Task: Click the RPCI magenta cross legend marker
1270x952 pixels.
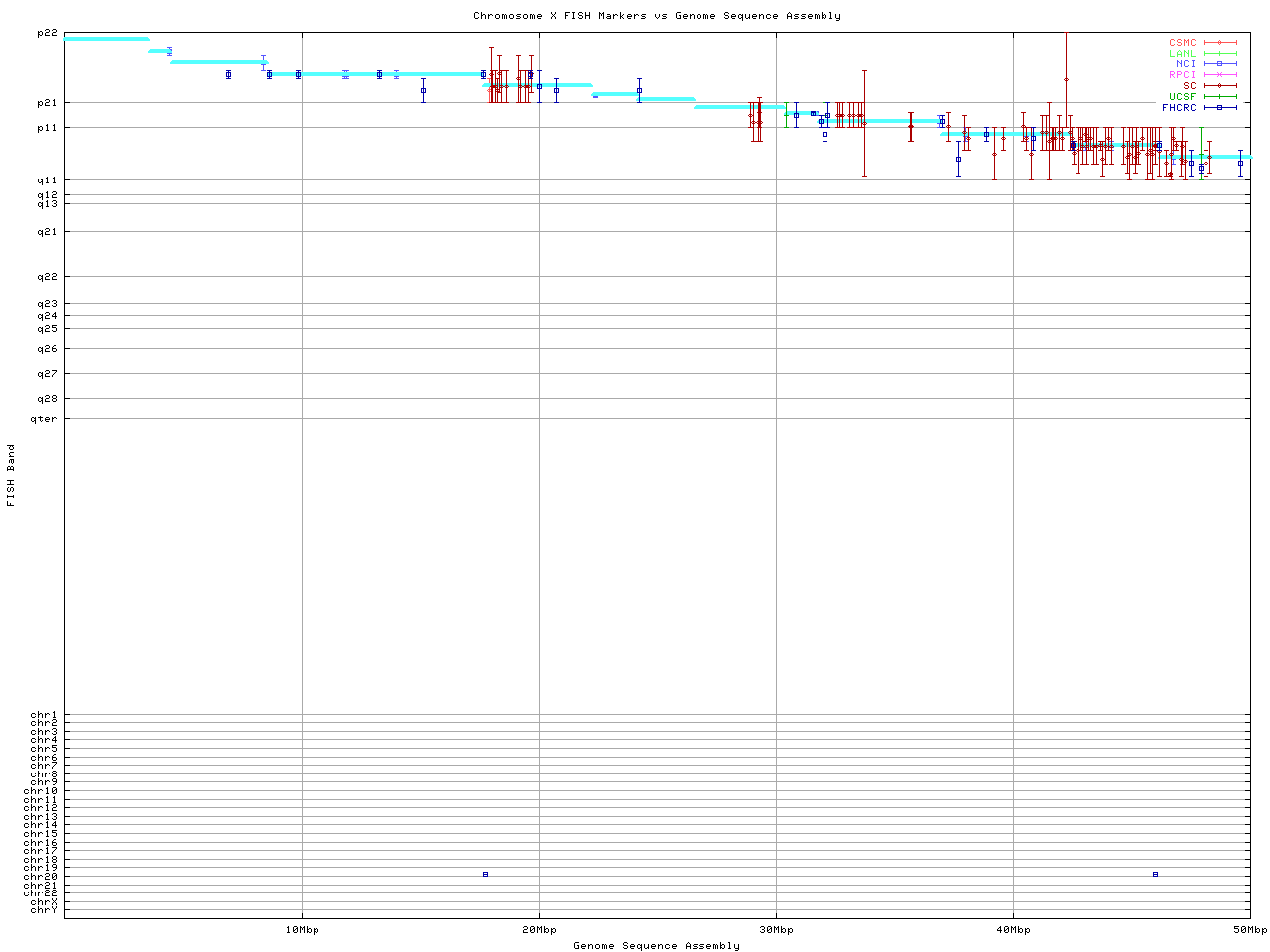Action: tap(1219, 74)
